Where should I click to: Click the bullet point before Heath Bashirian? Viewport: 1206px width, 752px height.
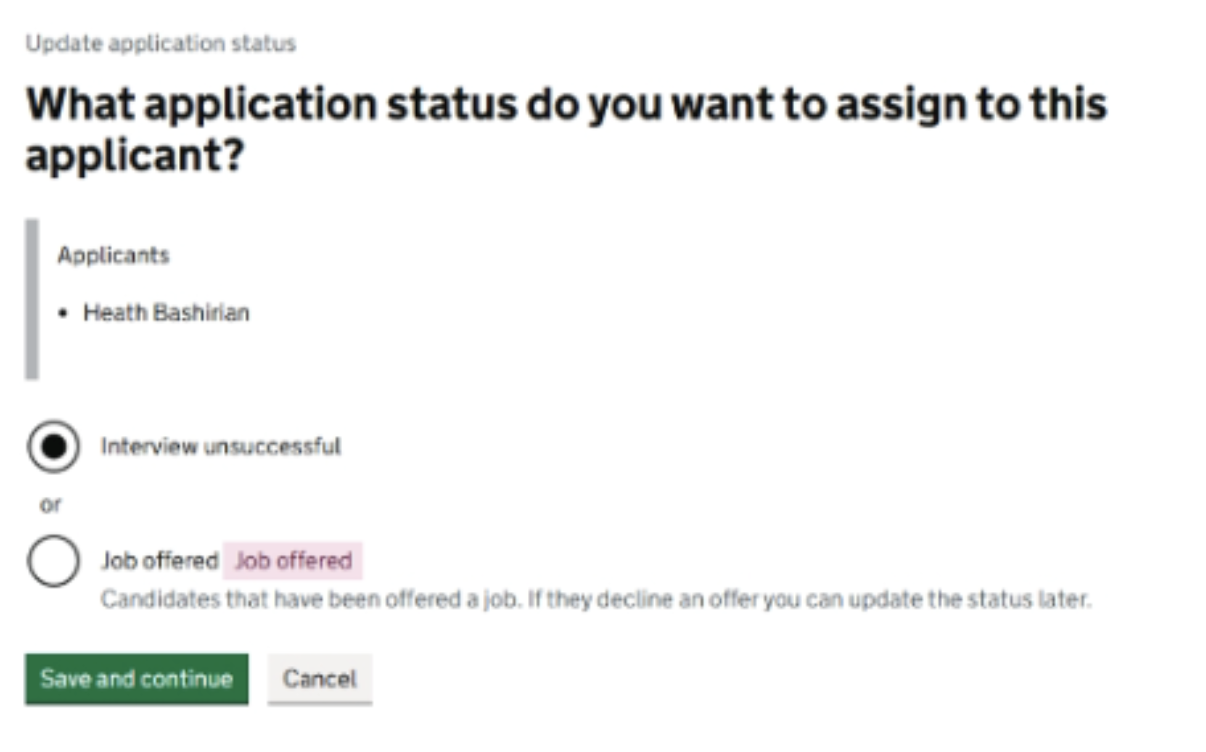[x=63, y=314]
